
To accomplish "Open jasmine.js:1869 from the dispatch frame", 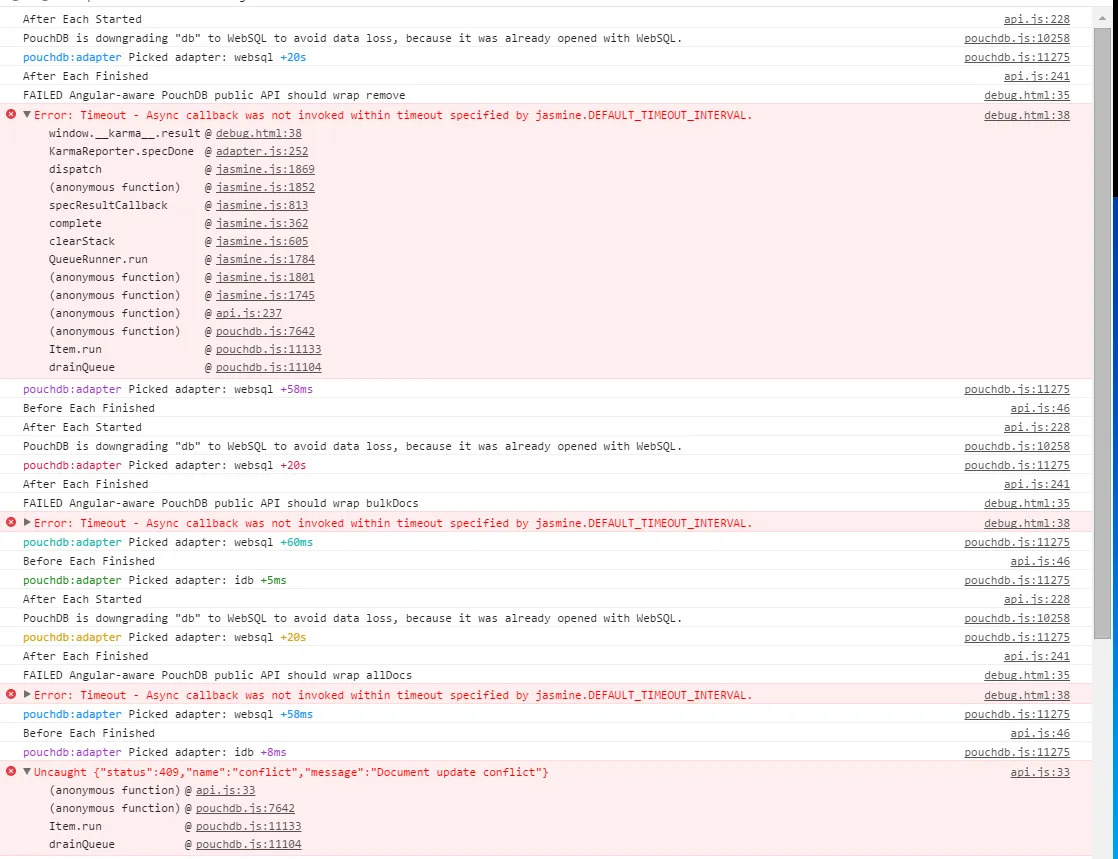I will 265,169.
